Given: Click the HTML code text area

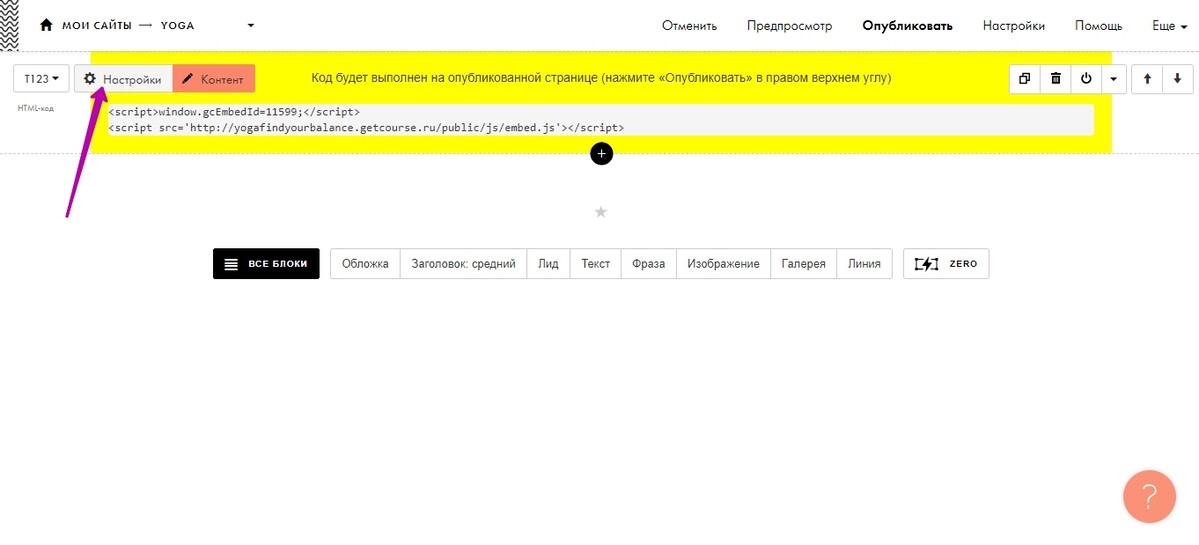Looking at the screenshot, I should [600, 120].
